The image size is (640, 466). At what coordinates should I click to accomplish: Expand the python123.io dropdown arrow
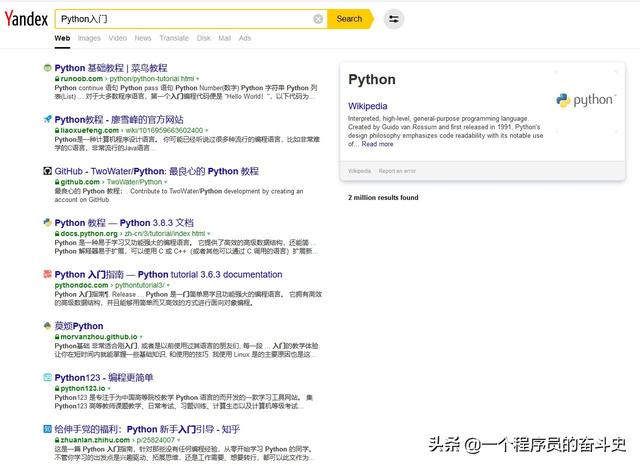[x=109, y=388]
